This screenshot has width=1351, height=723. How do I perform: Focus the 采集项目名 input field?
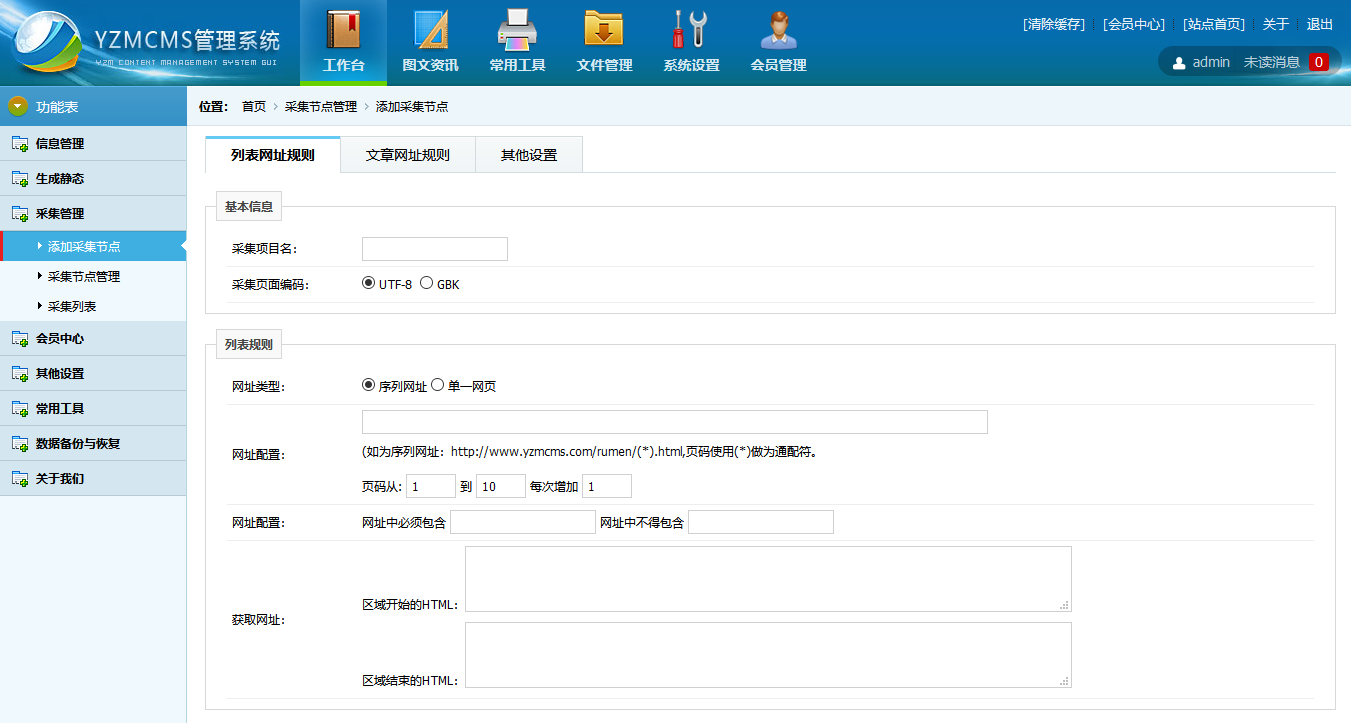click(x=435, y=249)
